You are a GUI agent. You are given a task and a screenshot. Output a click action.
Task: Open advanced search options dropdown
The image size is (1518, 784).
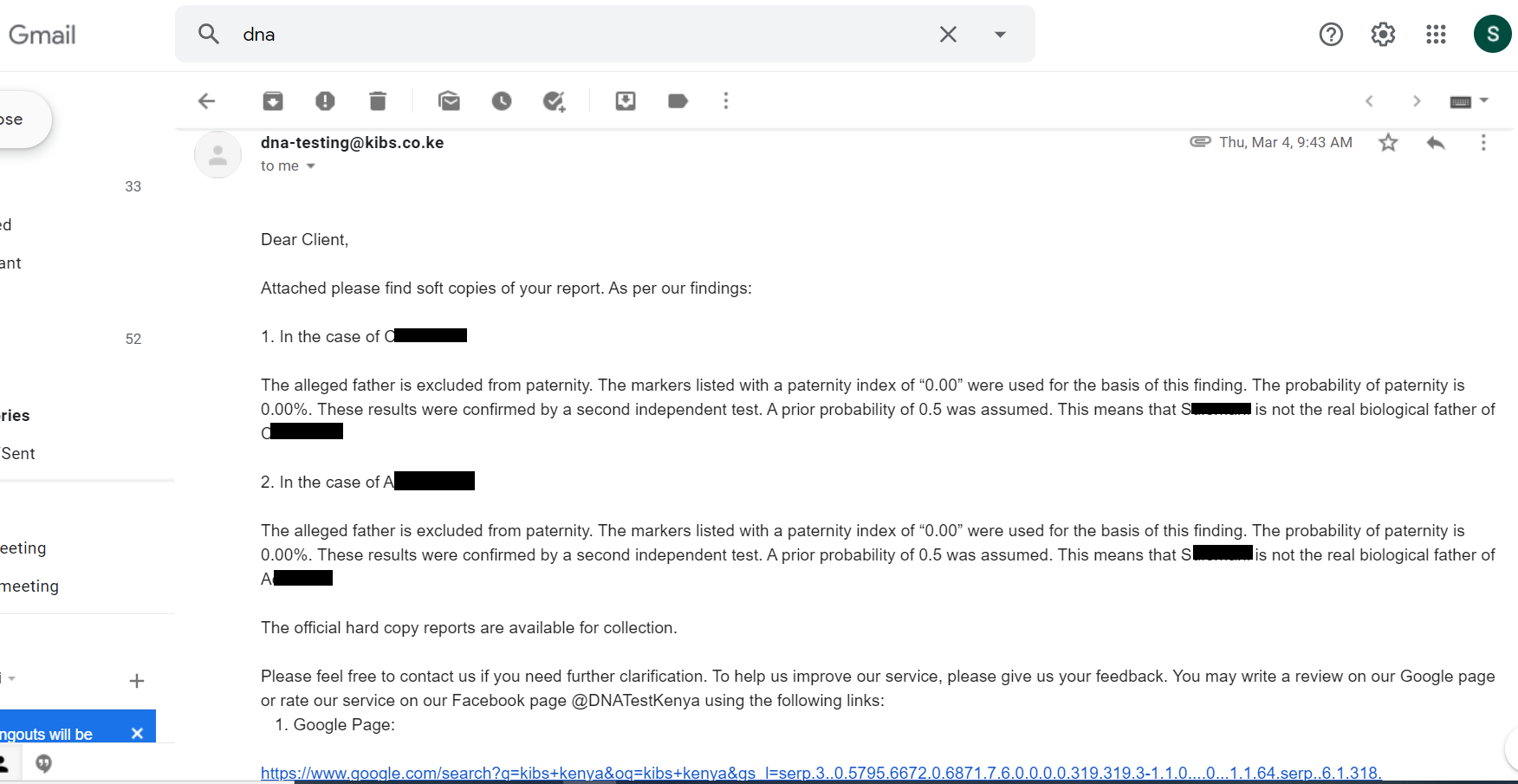pyautogui.click(x=1000, y=35)
